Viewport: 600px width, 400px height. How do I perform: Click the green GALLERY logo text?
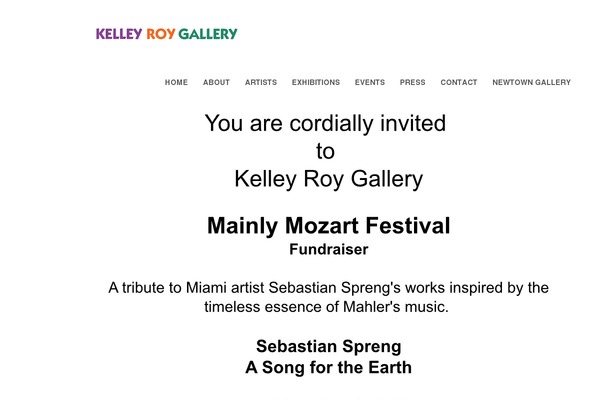[x=208, y=34]
